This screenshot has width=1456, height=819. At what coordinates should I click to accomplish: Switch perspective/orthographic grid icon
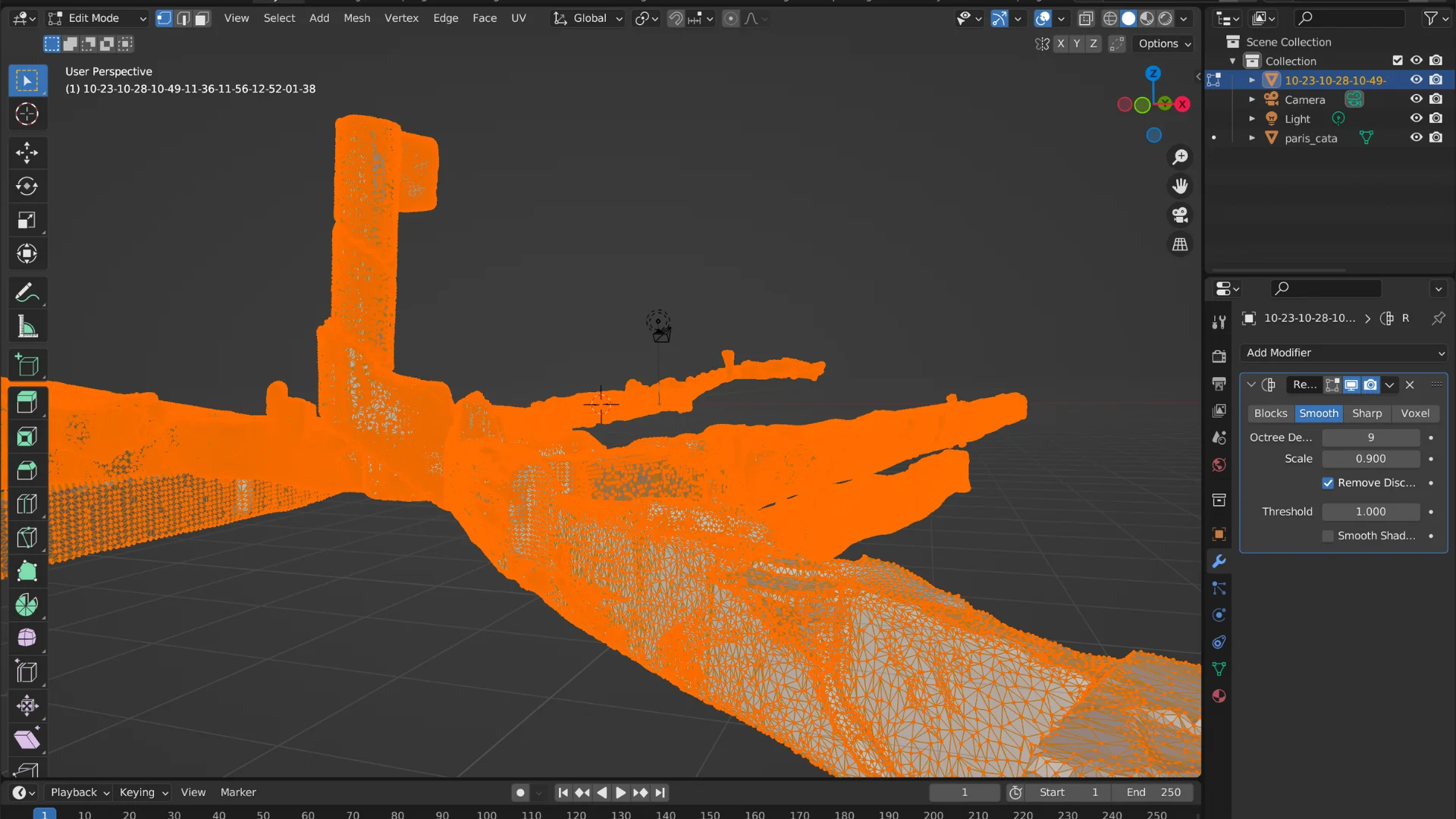(1180, 244)
